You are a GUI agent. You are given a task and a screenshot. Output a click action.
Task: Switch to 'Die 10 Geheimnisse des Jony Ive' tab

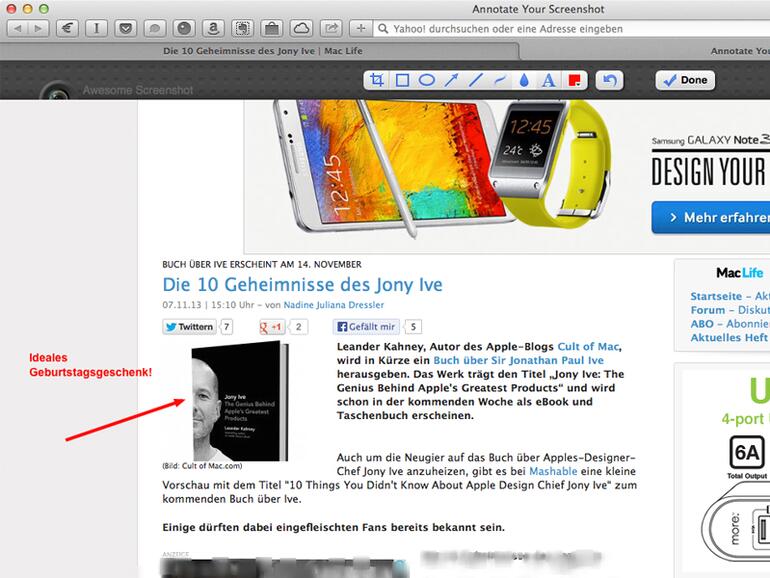click(x=263, y=51)
